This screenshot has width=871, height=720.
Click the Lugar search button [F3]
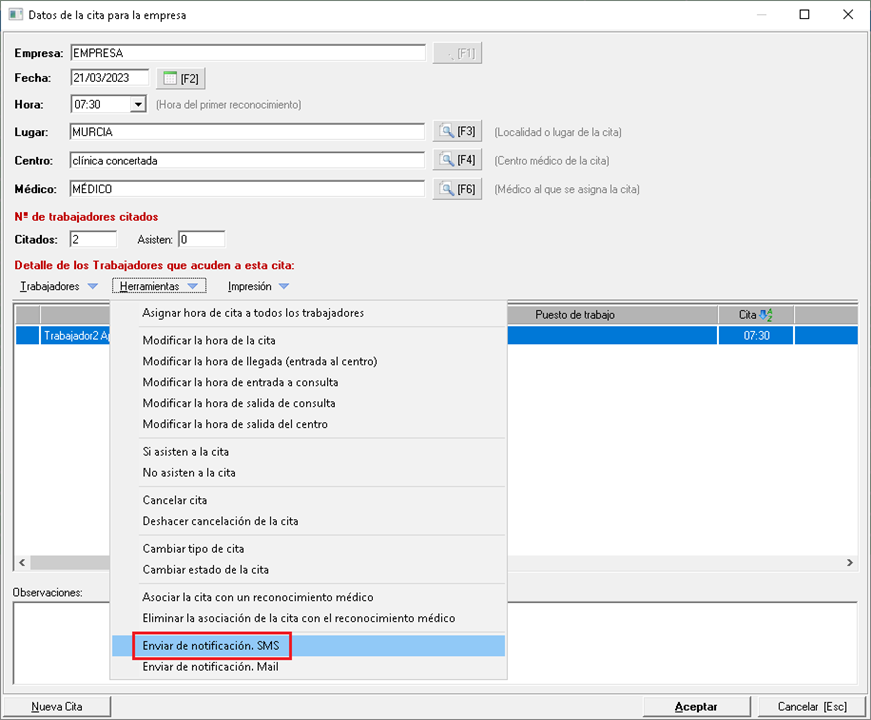[457, 132]
